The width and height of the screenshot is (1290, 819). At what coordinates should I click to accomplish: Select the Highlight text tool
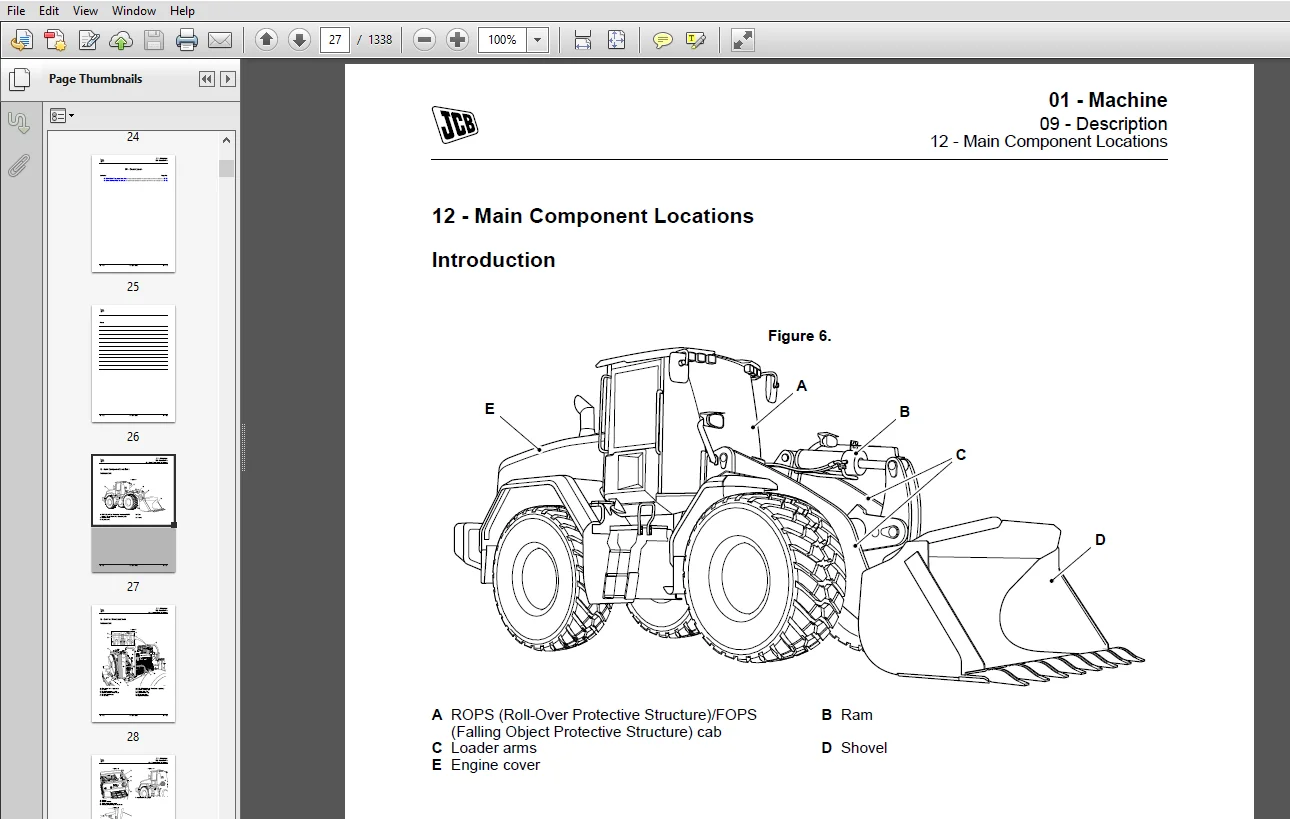(x=696, y=40)
